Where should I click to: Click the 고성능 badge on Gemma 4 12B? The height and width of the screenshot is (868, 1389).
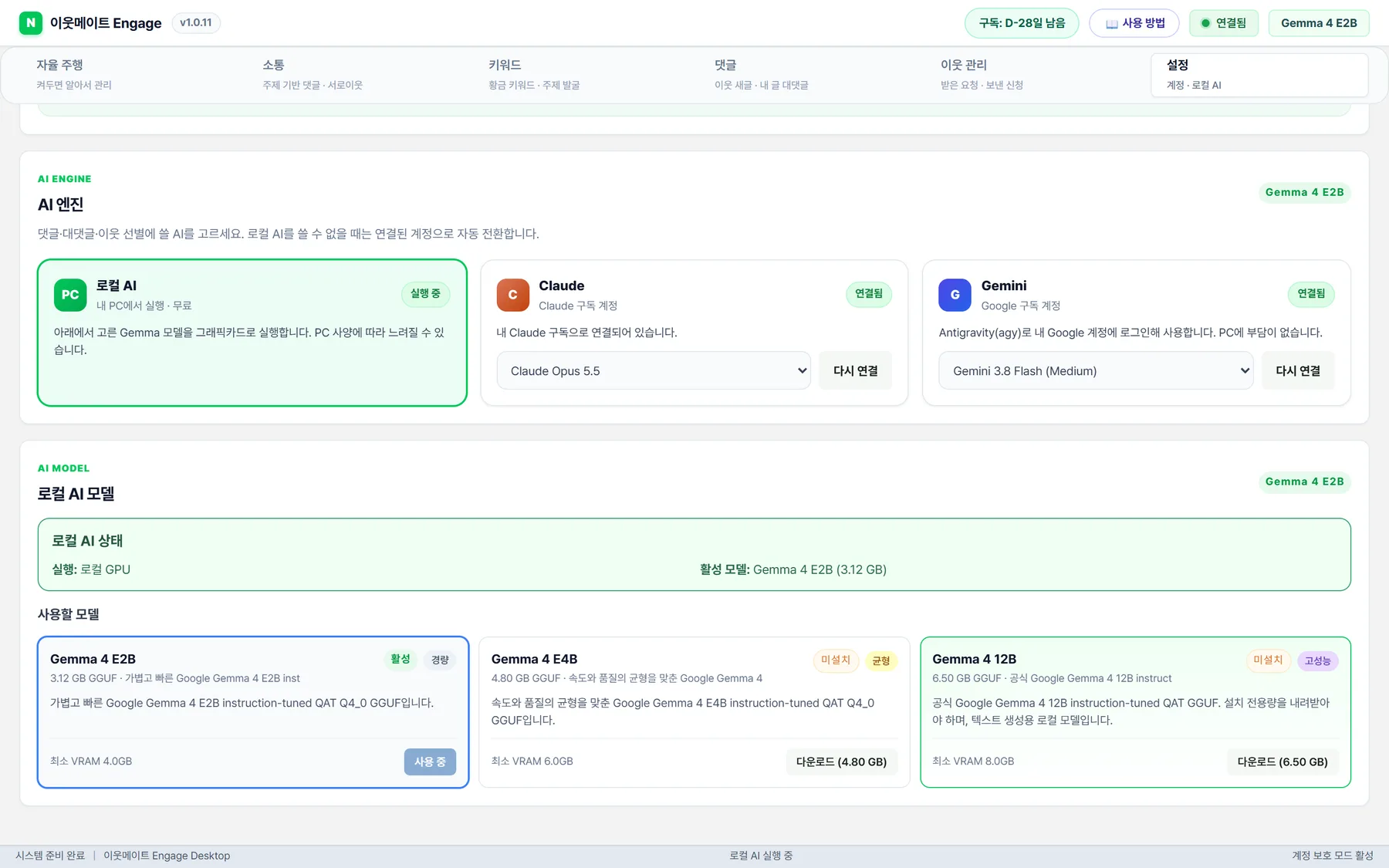tap(1317, 660)
